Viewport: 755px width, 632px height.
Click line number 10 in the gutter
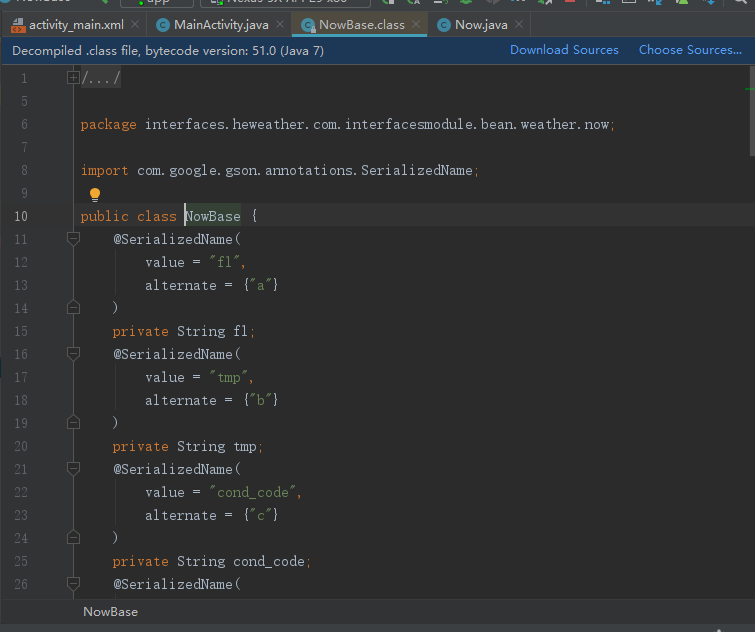21,217
